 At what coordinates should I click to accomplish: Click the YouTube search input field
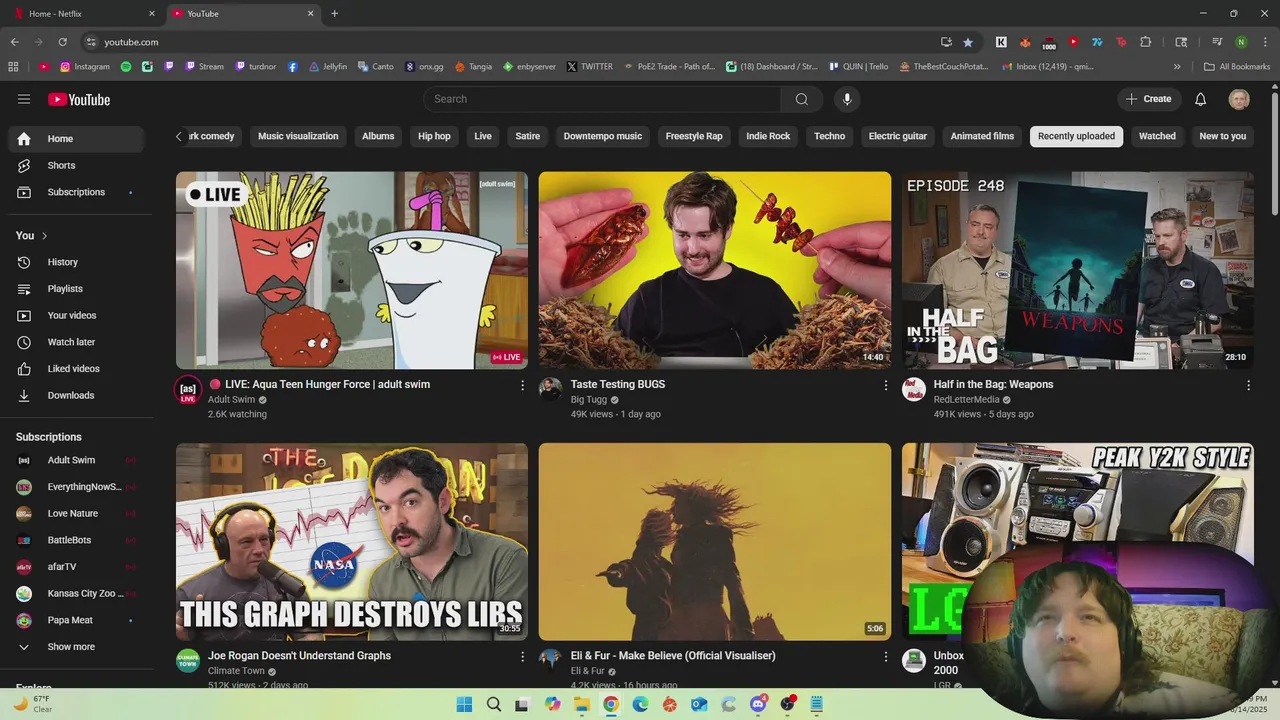coord(603,99)
